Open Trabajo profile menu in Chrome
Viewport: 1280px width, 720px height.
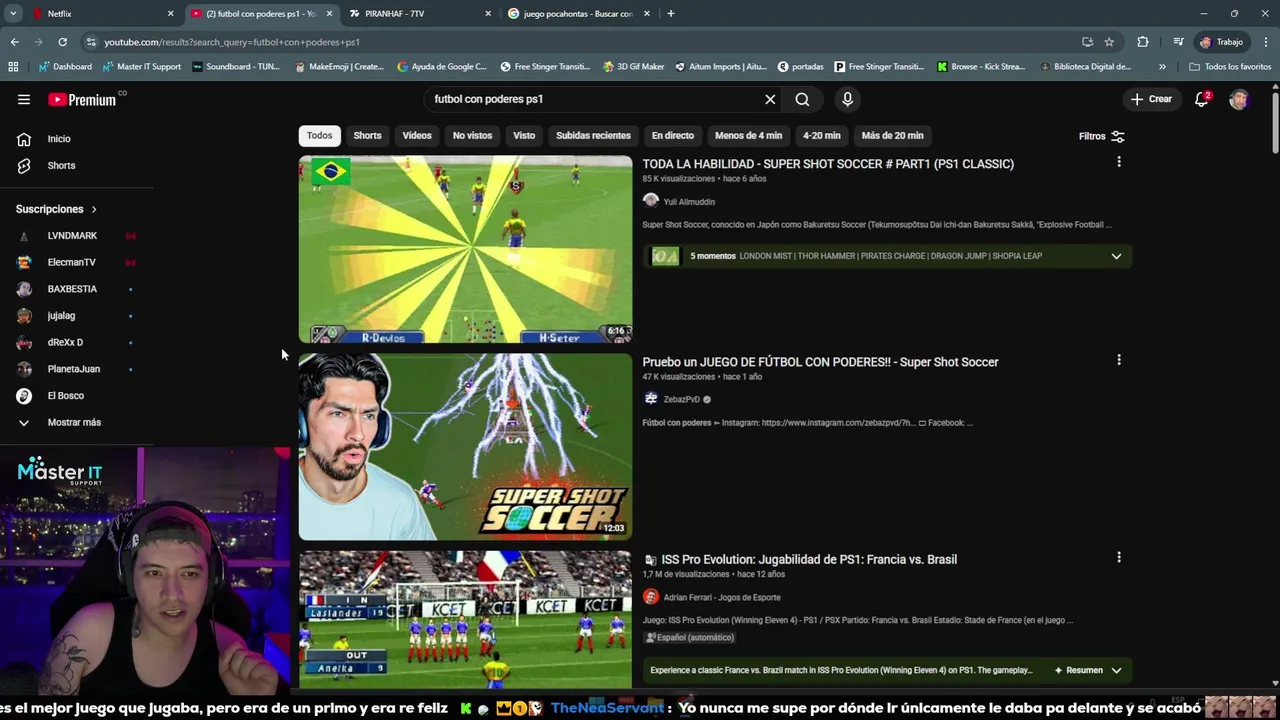(x=1222, y=42)
